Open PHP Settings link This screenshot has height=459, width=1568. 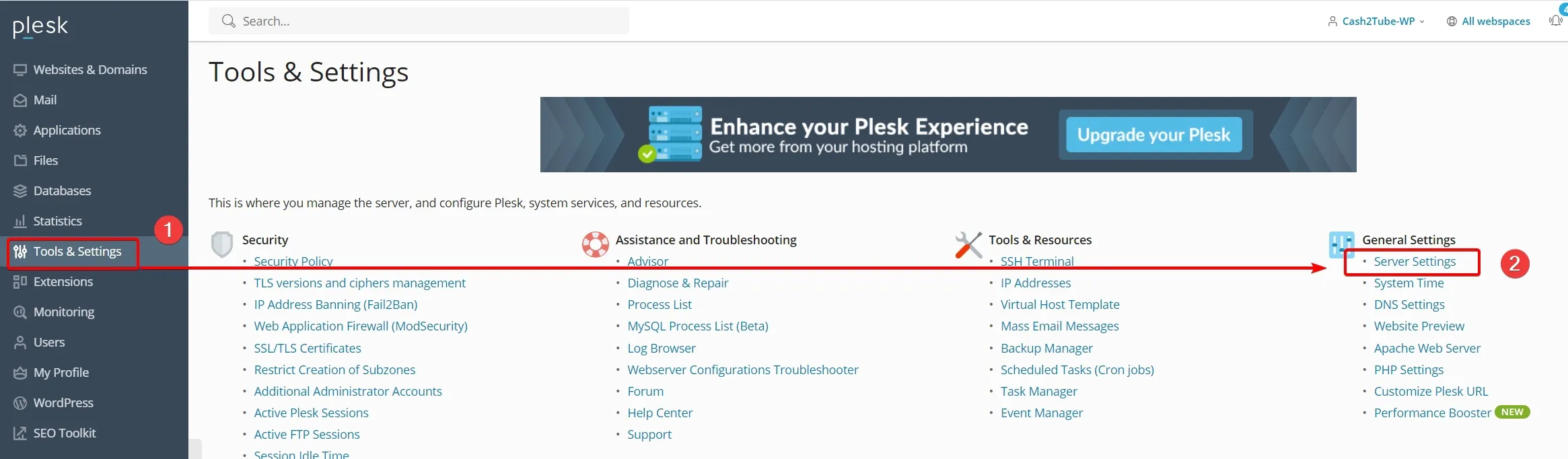(x=1409, y=370)
